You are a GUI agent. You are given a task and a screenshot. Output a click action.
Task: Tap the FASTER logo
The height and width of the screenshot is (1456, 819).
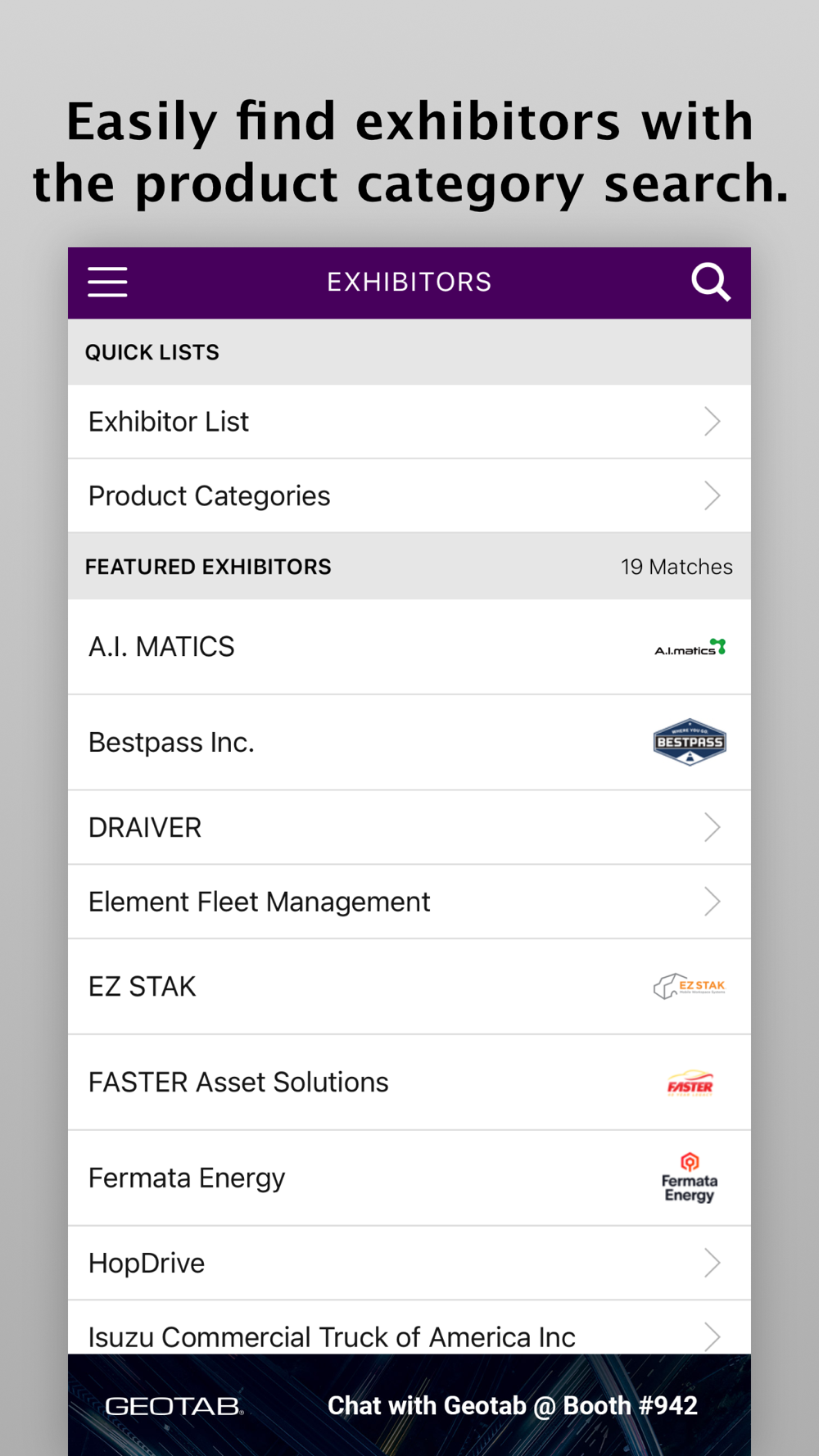(690, 1083)
